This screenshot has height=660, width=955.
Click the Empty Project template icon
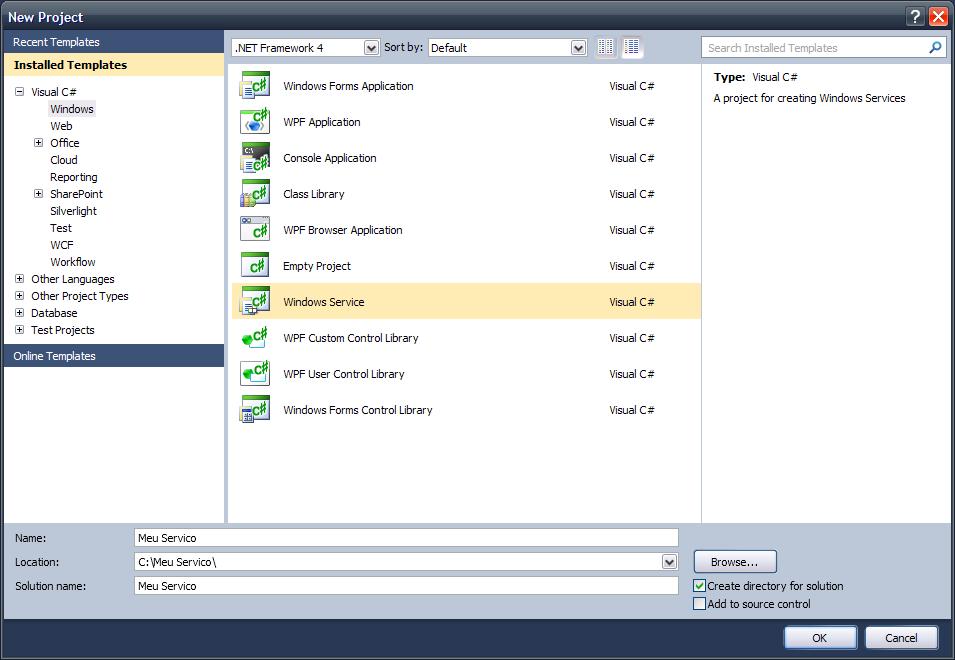click(x=255, y=266)
